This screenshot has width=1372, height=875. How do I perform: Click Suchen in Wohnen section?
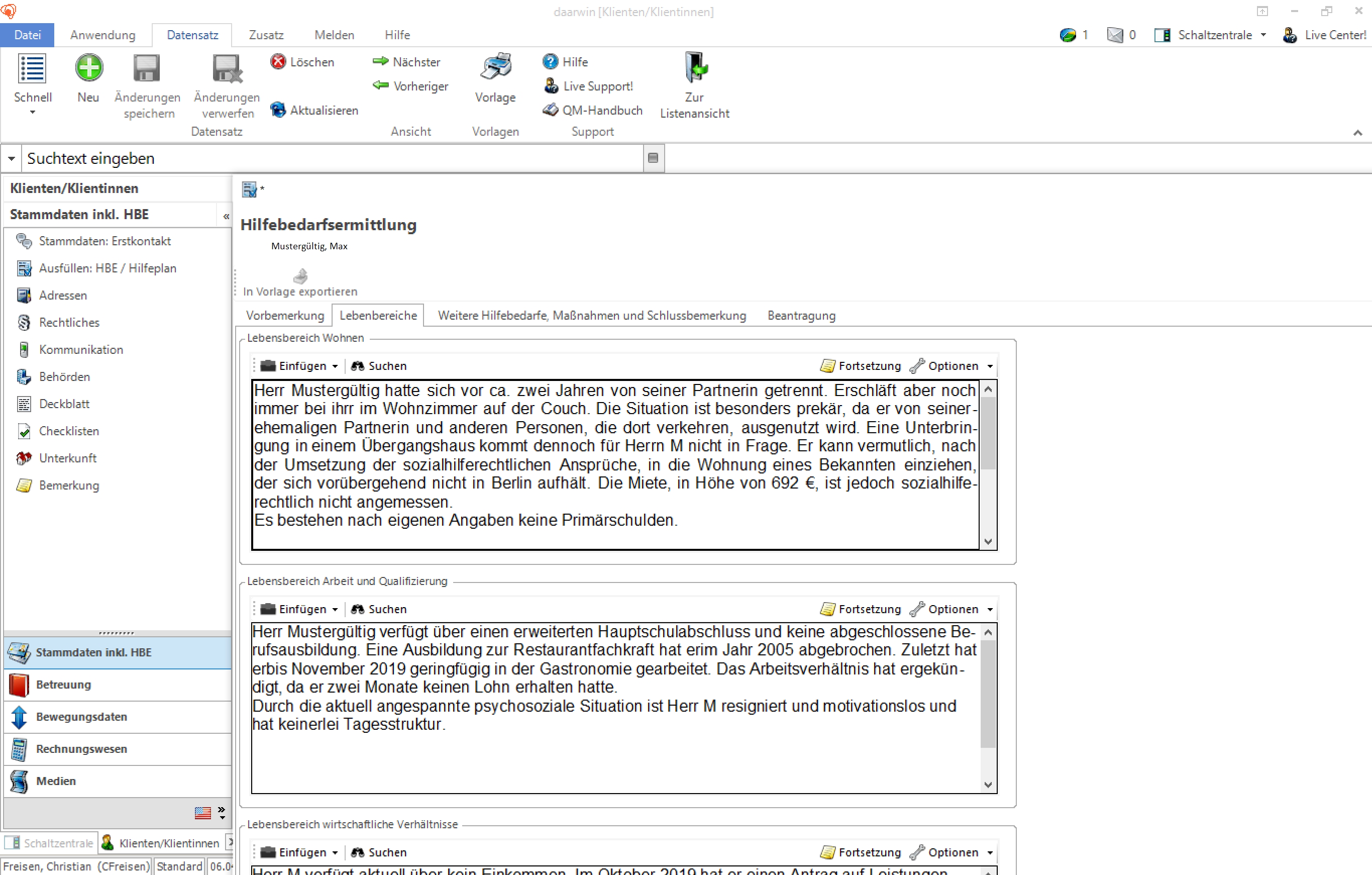(379, 366)
